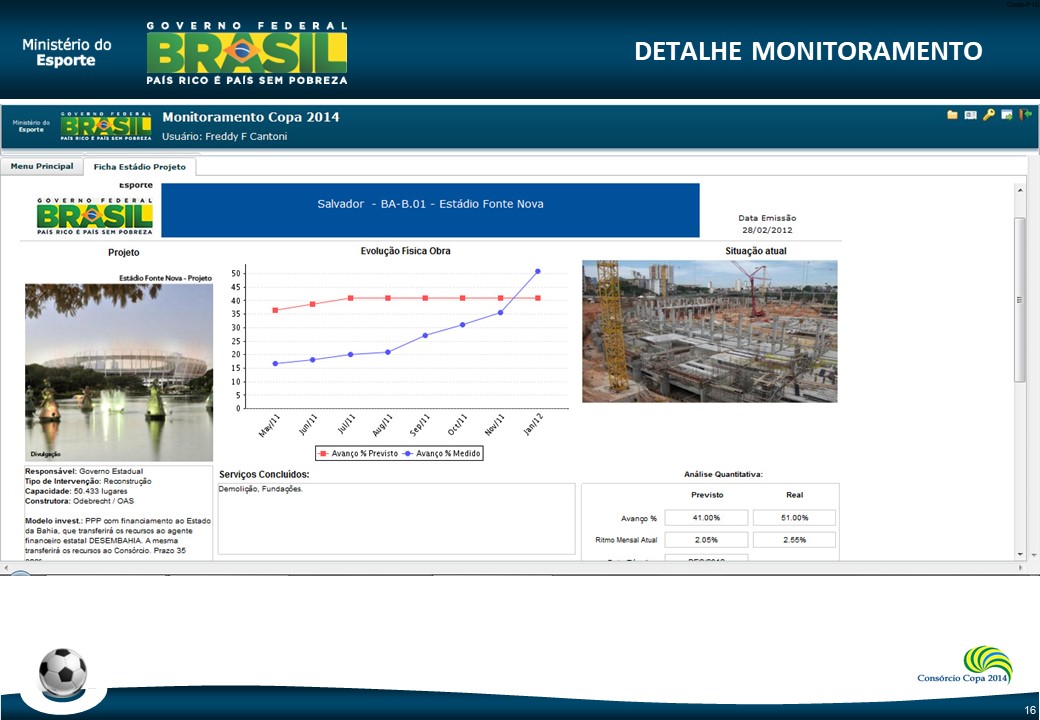
Task: Click the scroll down arrow of the page
Action: coord(1019,554)
